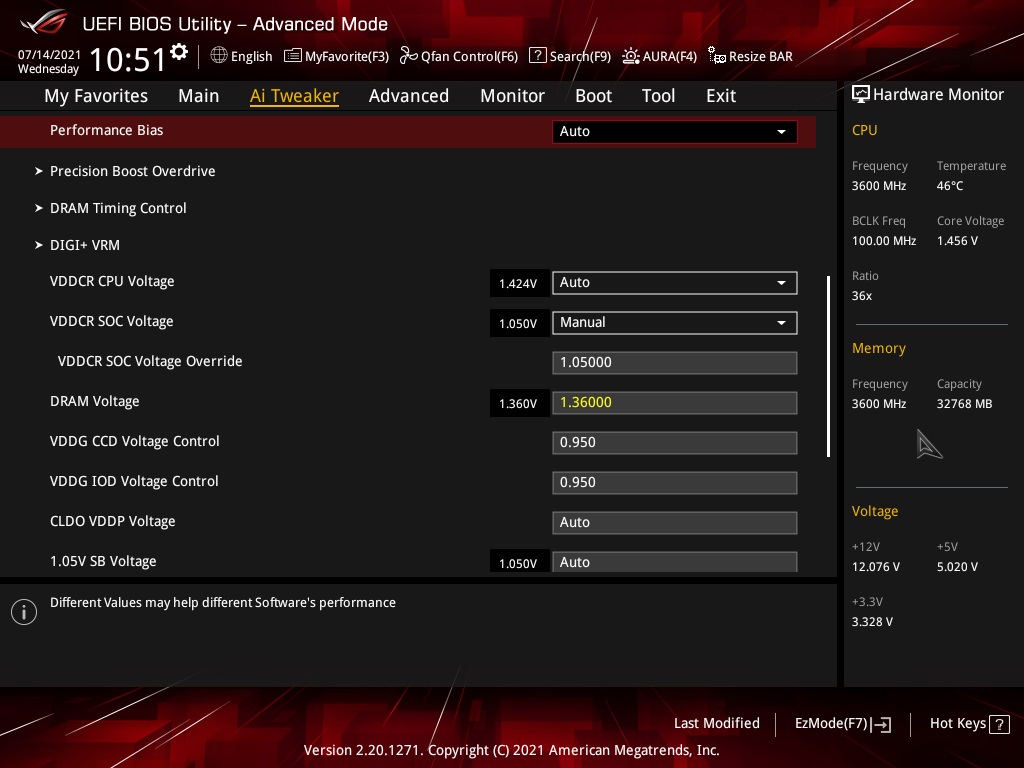This screenshot has width=1024, height=768.
Task: Click the 1.424V CPU voltage readout
Action: tap(519, 283)
